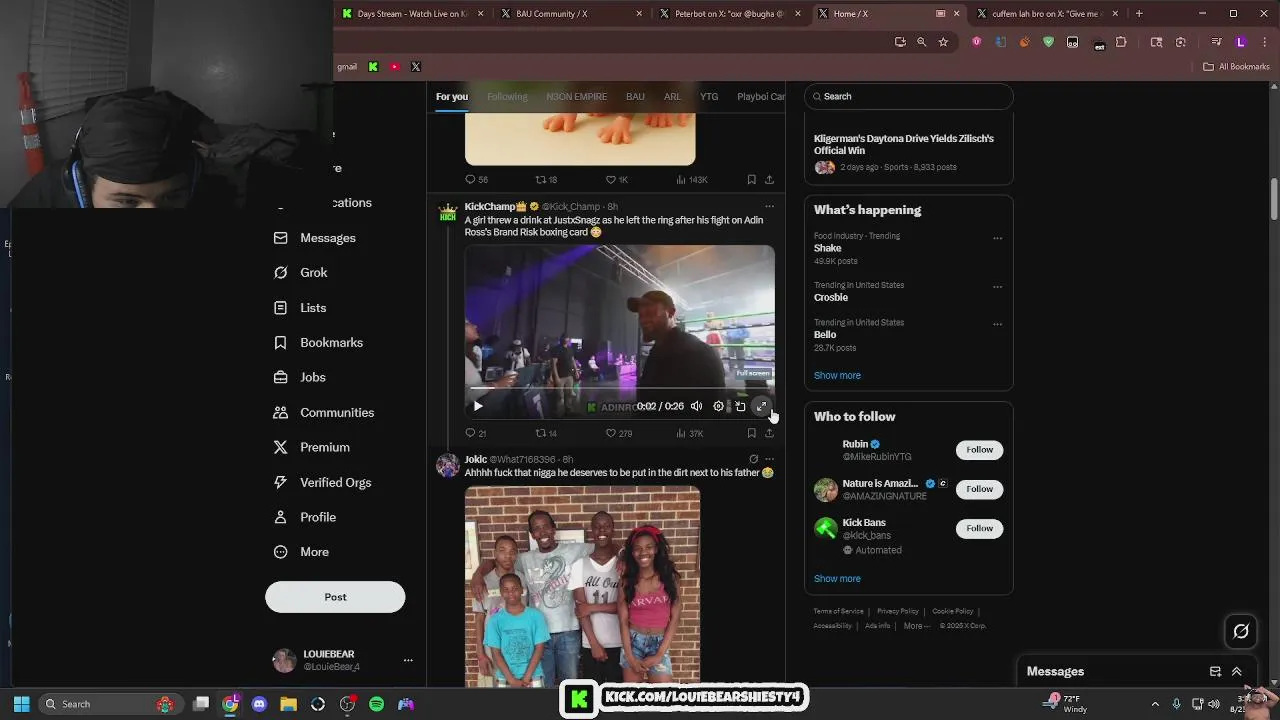Screen dimensions: 1280x720
Task: Open Premium in the sidebar
Action: point(311,447)
